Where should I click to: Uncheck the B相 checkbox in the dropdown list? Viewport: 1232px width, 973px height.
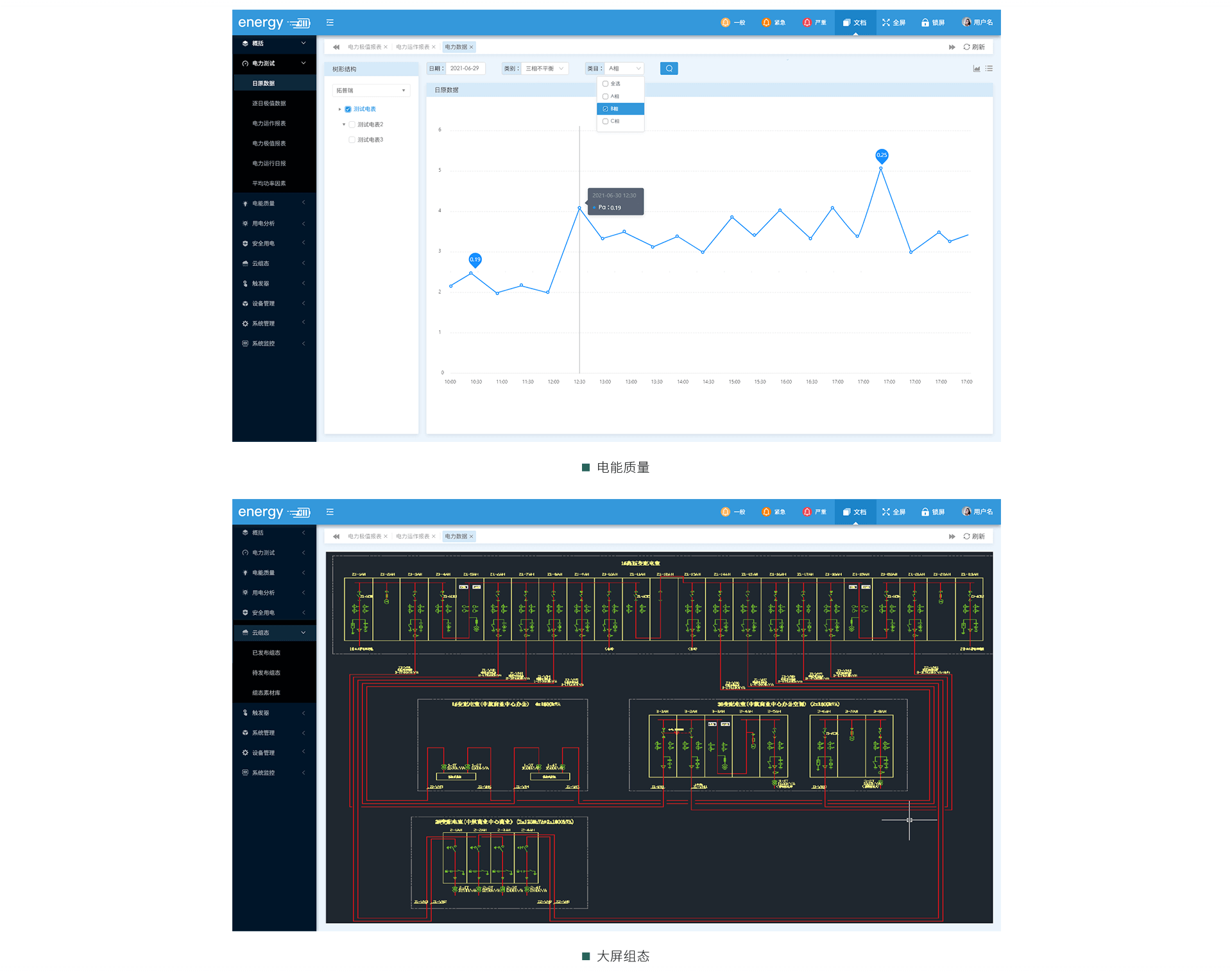[x=605, y=109]
